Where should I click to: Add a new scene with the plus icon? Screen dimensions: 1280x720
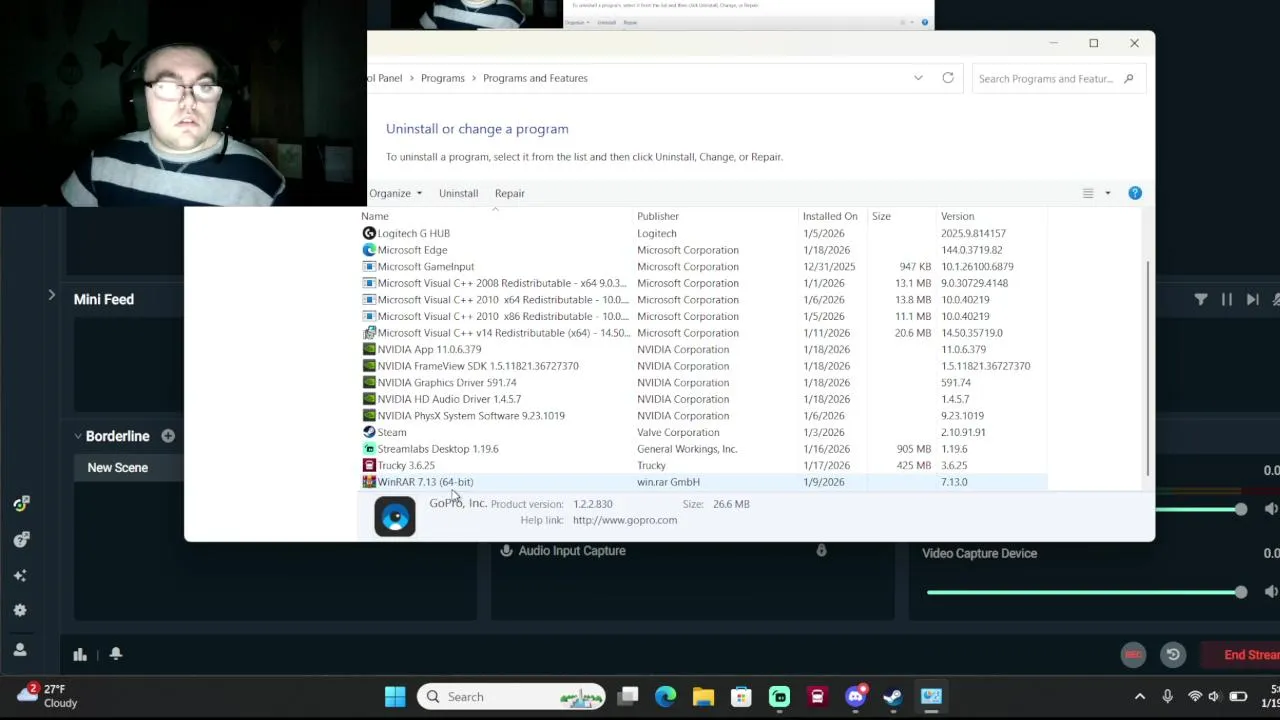(x=168, y=436)
